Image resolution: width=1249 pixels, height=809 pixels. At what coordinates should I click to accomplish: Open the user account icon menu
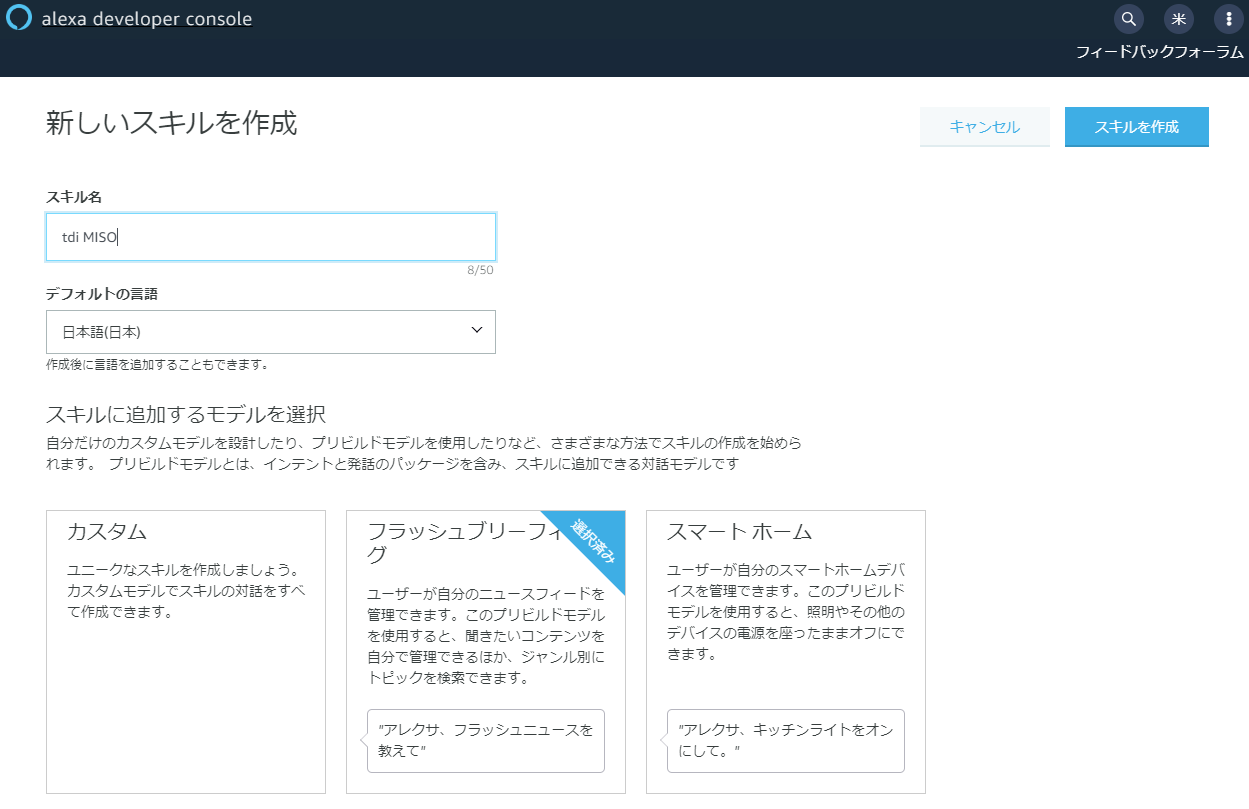pos(1179,19)
